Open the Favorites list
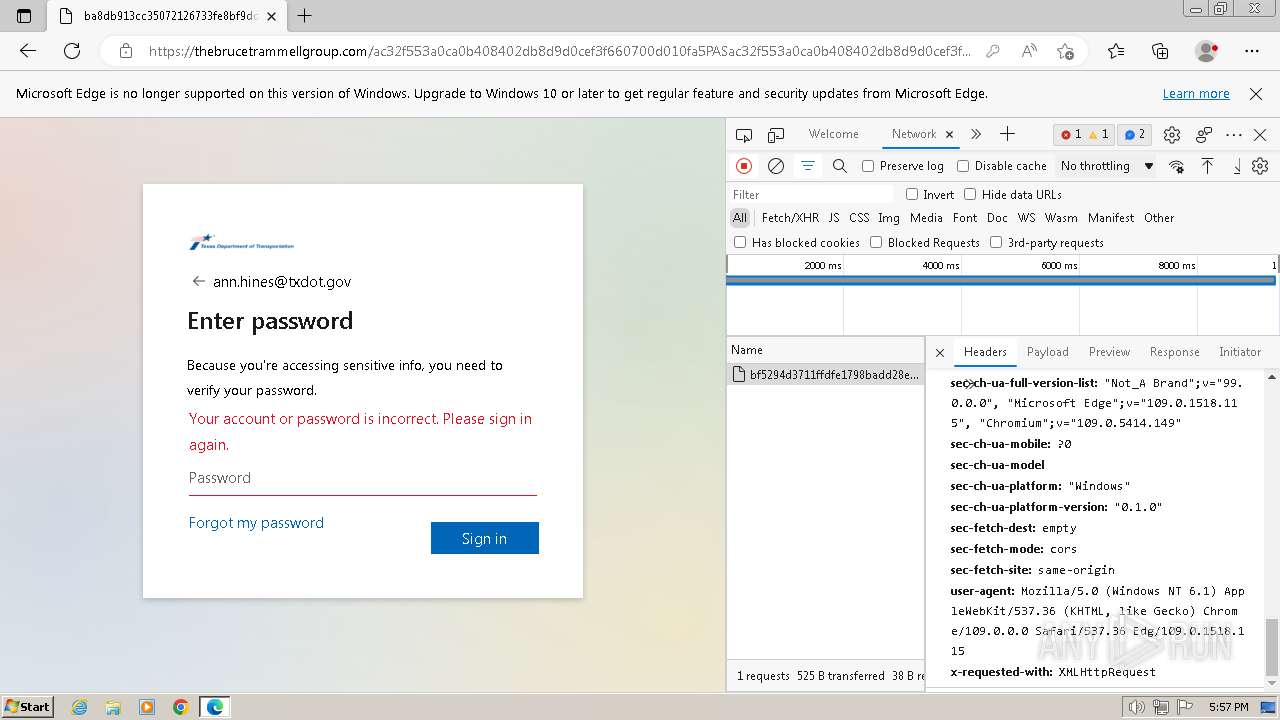The height and width of the screenshot is (720, 1280). point(1116,51)
